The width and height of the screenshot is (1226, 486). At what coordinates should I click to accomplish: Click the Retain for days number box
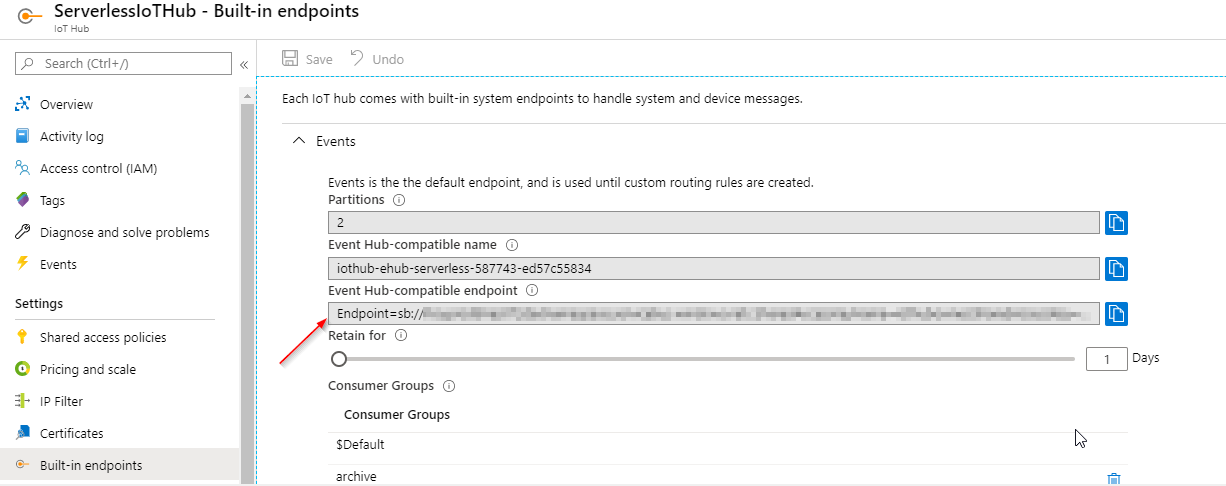[x=1106, y=358]
